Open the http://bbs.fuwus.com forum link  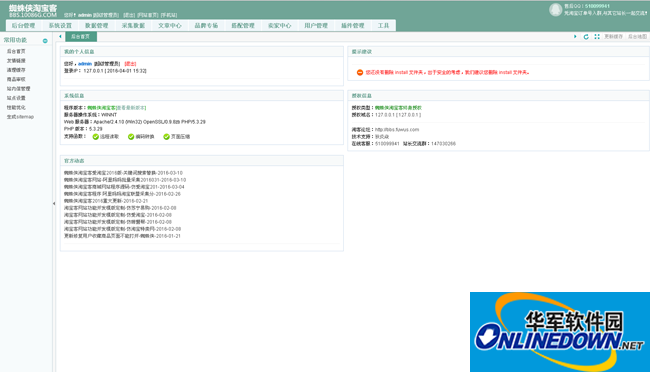(397, 129)
